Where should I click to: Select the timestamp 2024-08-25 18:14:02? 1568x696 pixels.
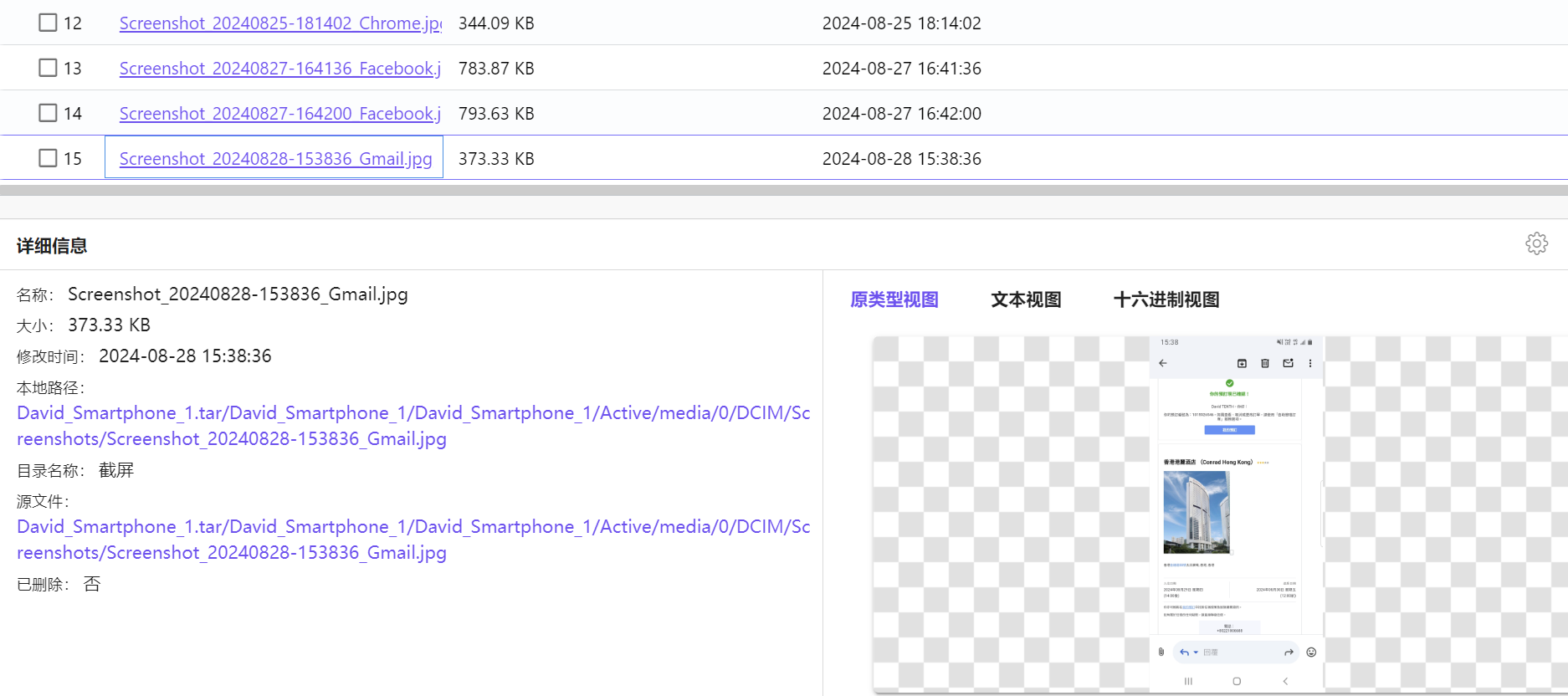click(902, 23)
